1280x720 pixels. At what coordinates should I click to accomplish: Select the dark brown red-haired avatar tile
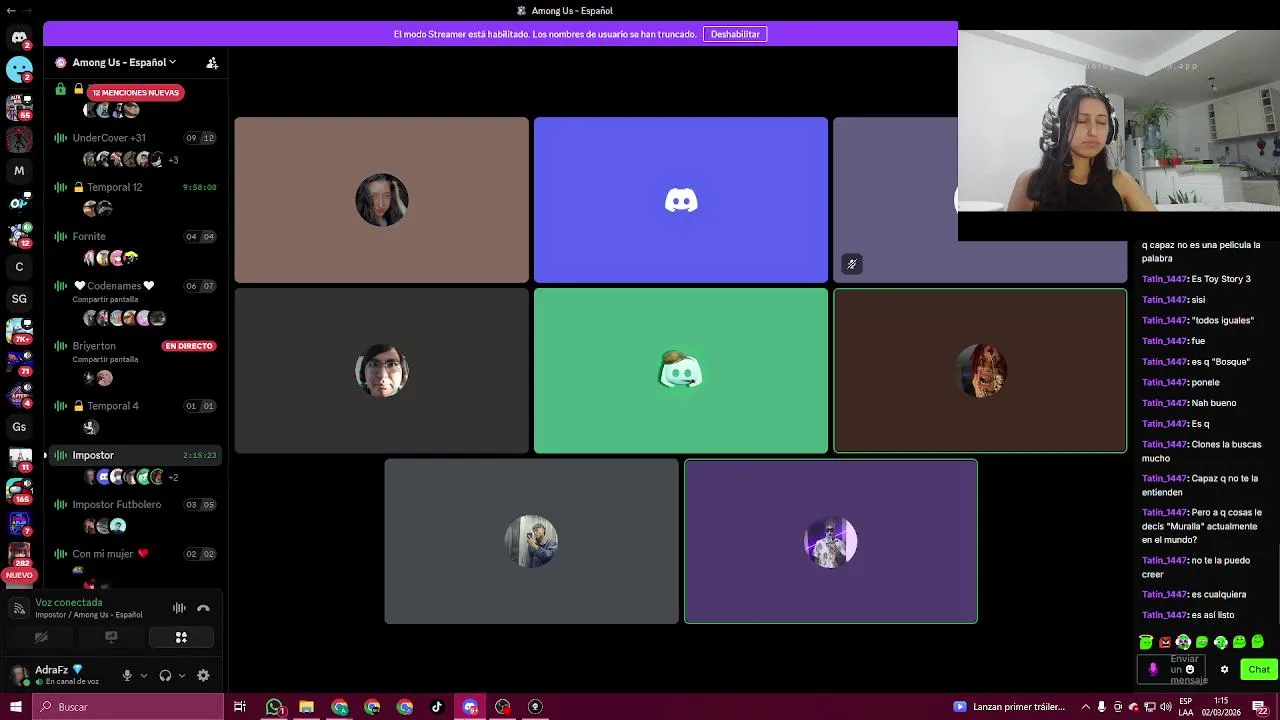coord(980,371)
